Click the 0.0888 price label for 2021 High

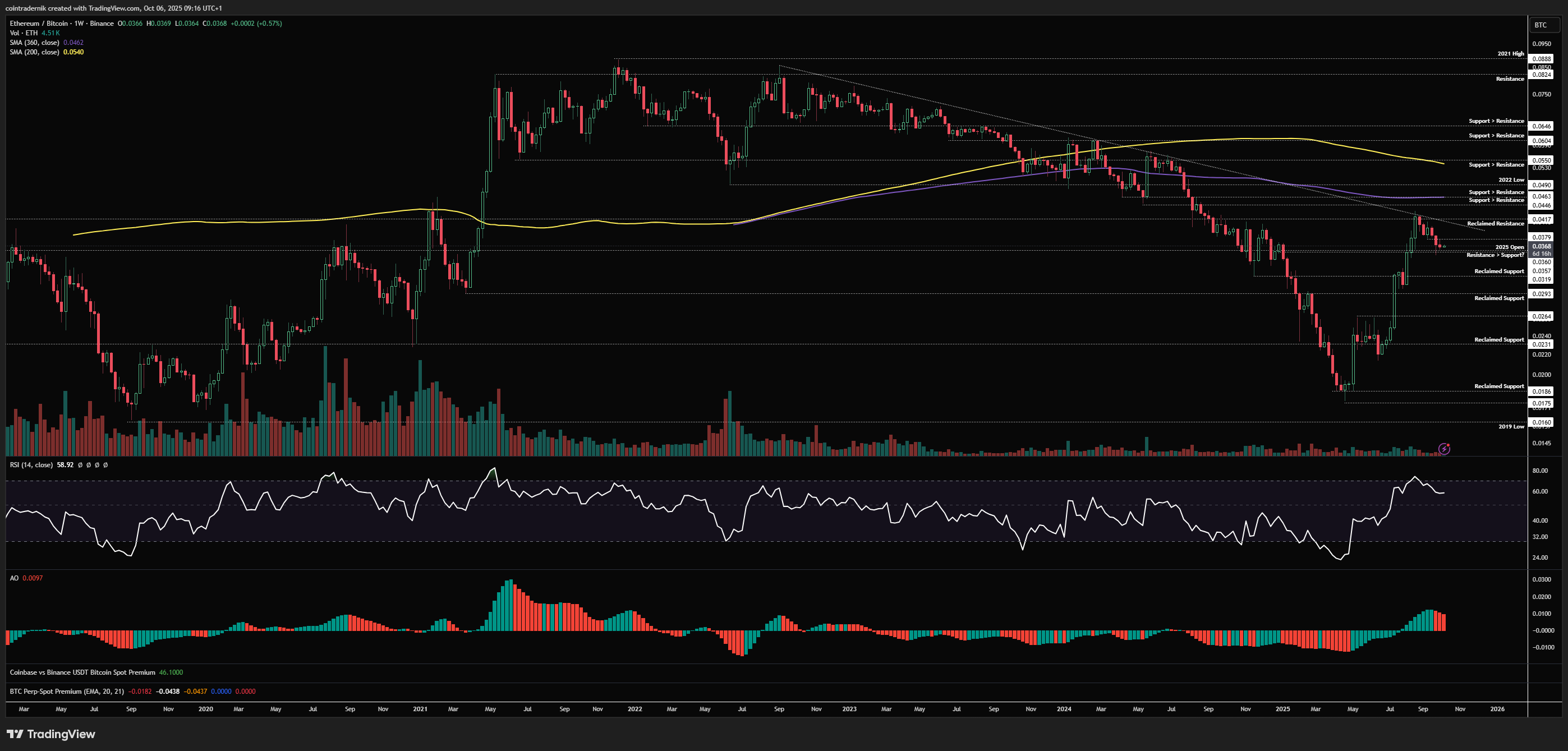coord(1542,59)
